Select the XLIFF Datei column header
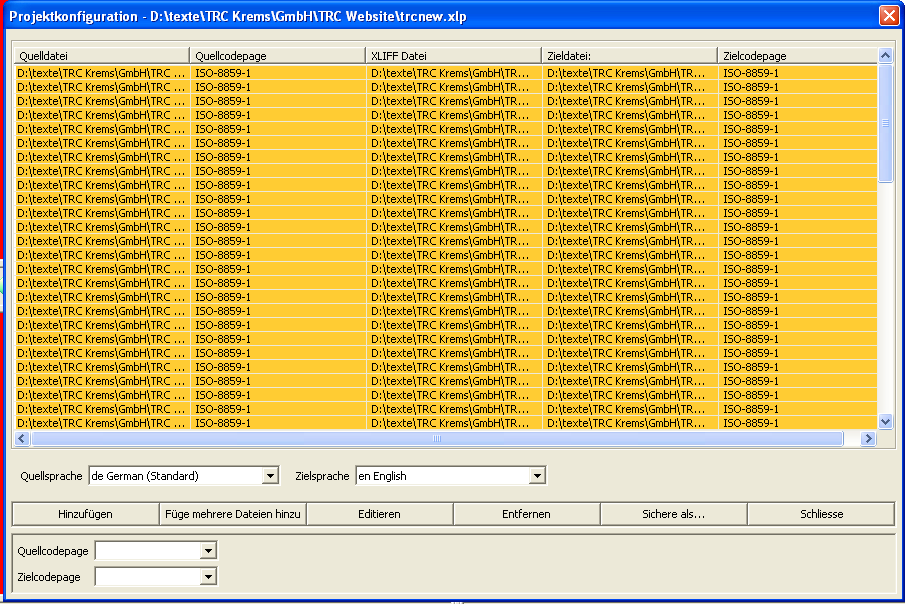This screenshot has height=604, width=905. coord(453,56)
